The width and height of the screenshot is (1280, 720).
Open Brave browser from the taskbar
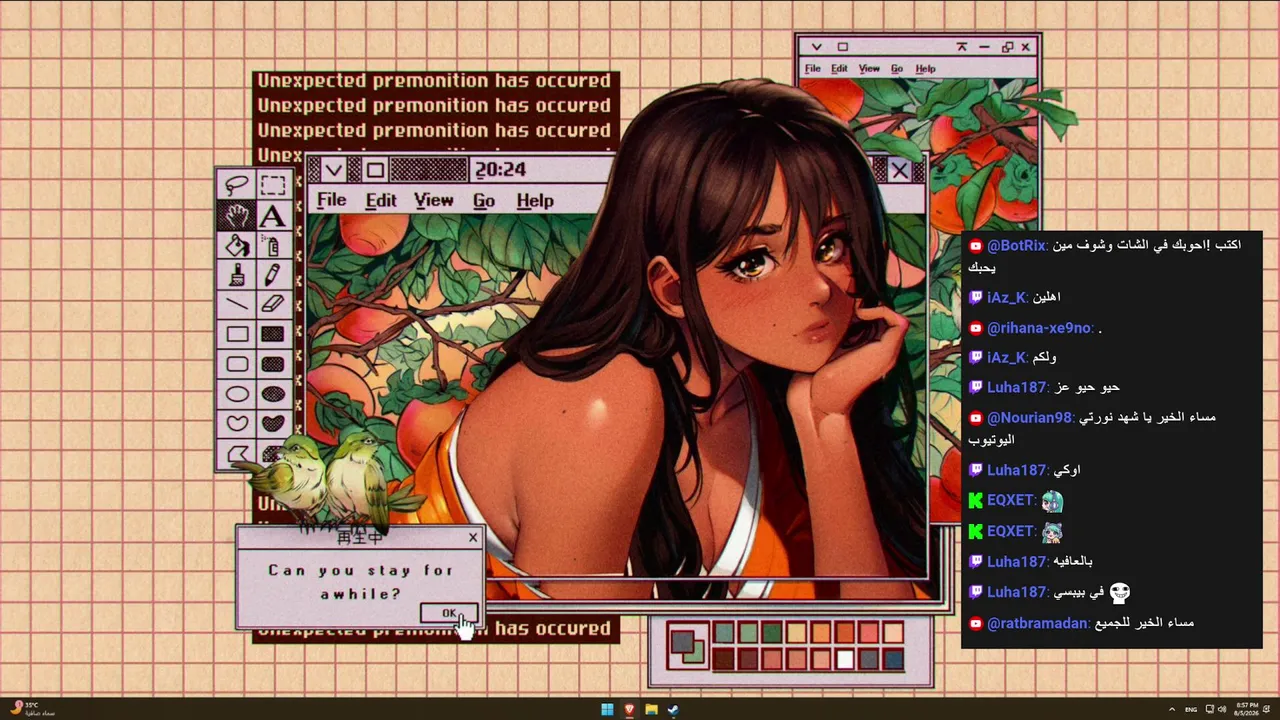click(x=629, y=710)
